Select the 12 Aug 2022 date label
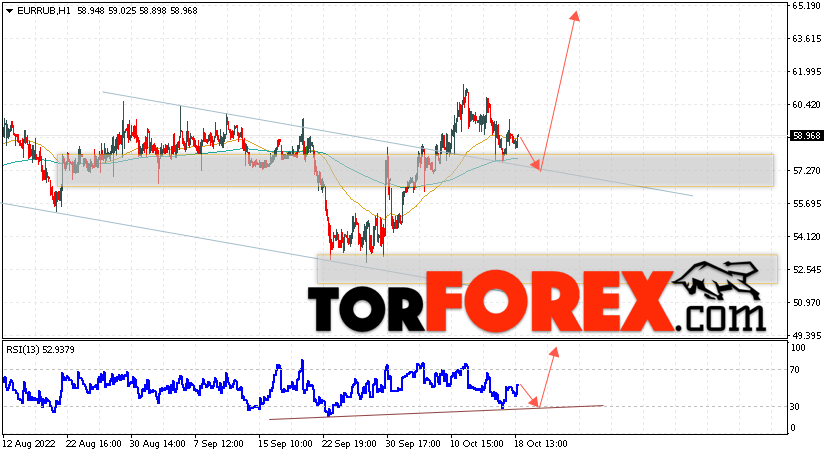This screenshot has height=455, width=828. (x=29, y=444)
